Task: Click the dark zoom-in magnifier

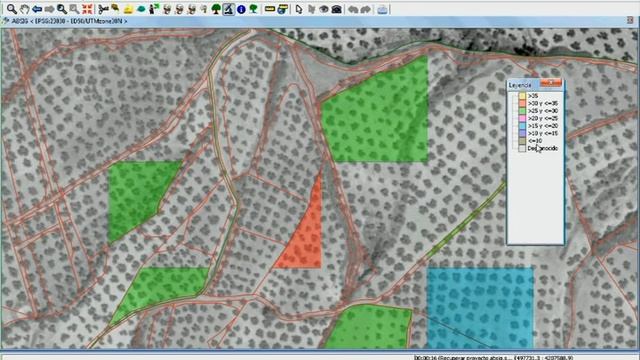Action: click(62, 9)
